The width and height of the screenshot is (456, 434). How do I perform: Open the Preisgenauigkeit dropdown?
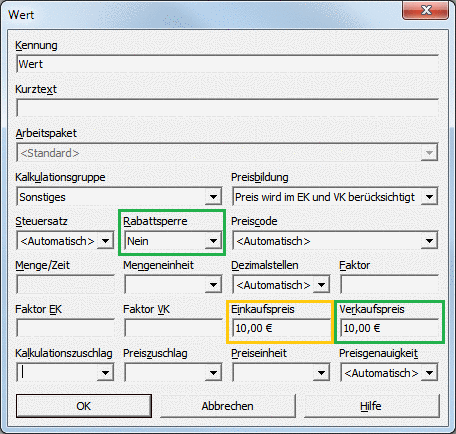389,373
